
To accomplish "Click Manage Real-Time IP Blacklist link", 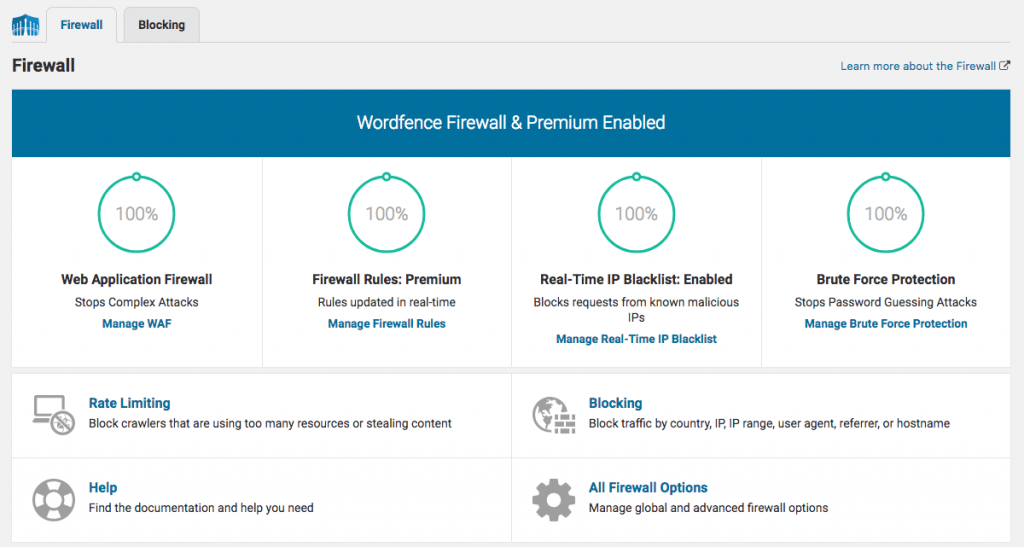I will tap(636, 339).
